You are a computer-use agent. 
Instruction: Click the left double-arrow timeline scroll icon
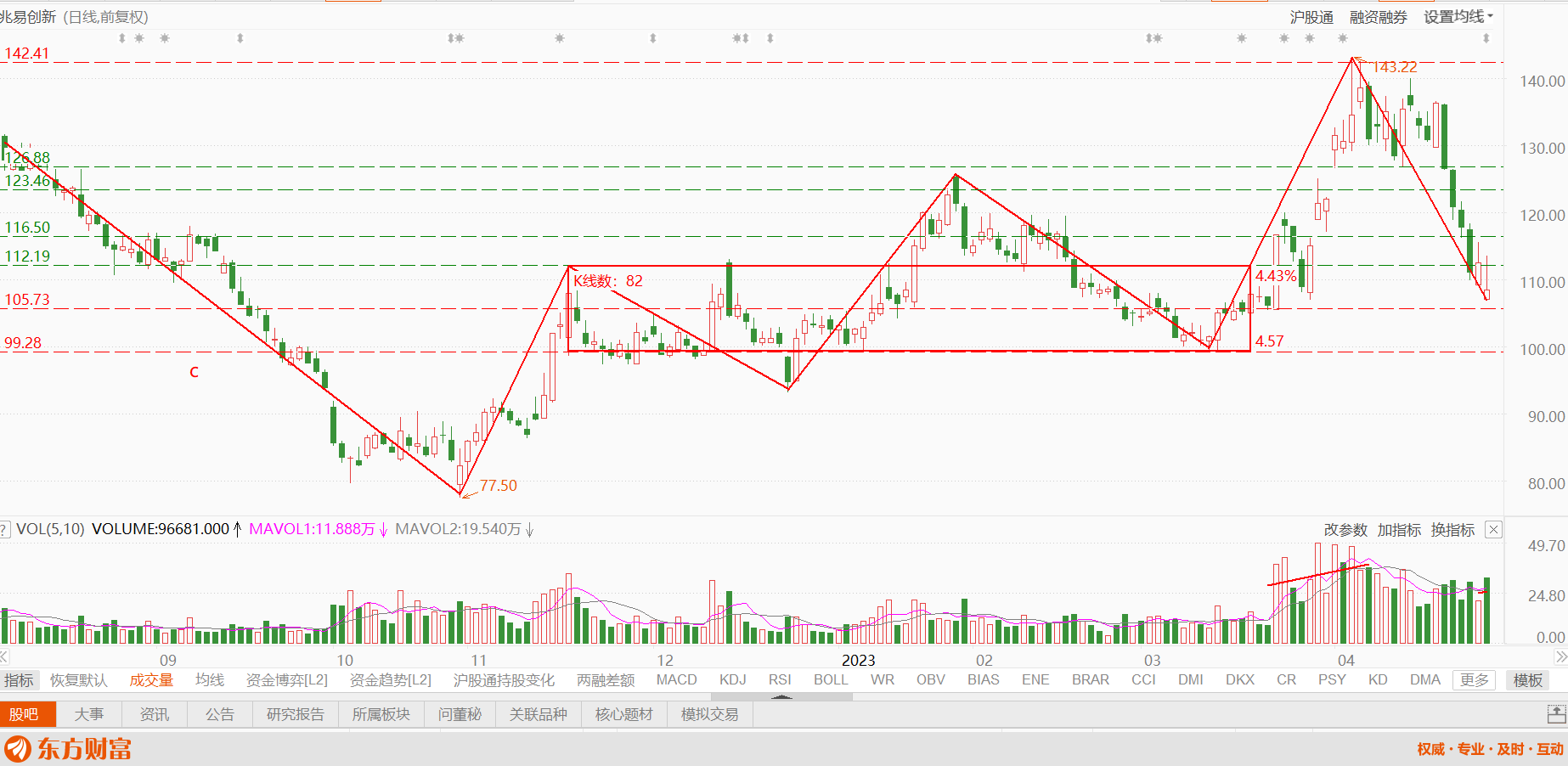(4, 657)
